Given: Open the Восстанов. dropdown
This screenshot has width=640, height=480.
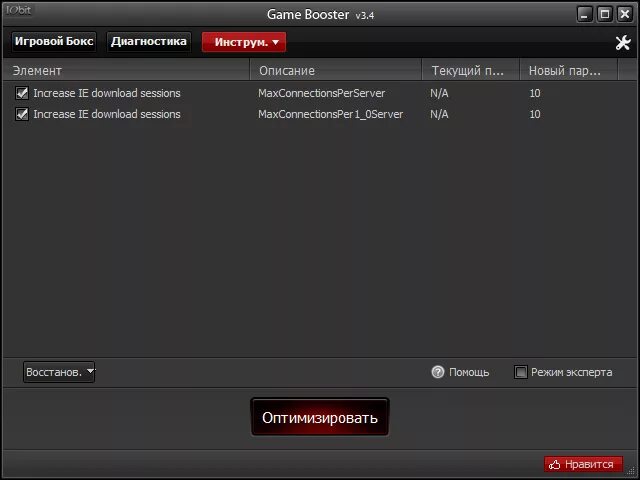Looking at the screenshot, I should click(x=59, y=372).
